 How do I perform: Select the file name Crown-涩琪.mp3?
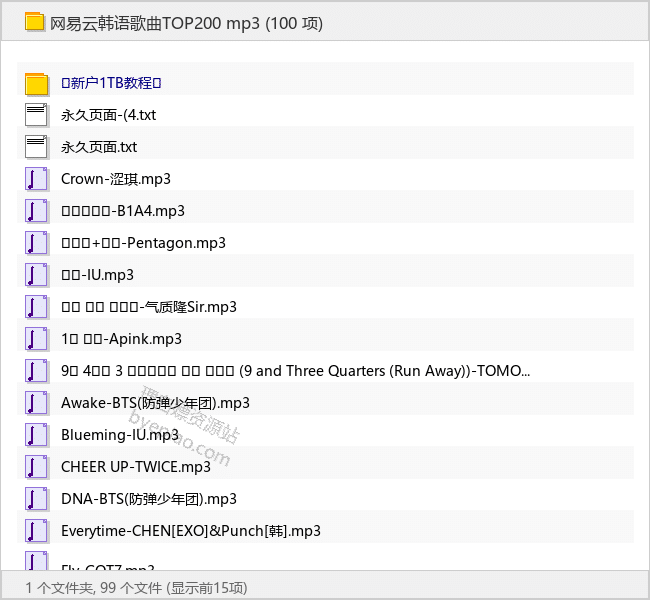(116, 179)
